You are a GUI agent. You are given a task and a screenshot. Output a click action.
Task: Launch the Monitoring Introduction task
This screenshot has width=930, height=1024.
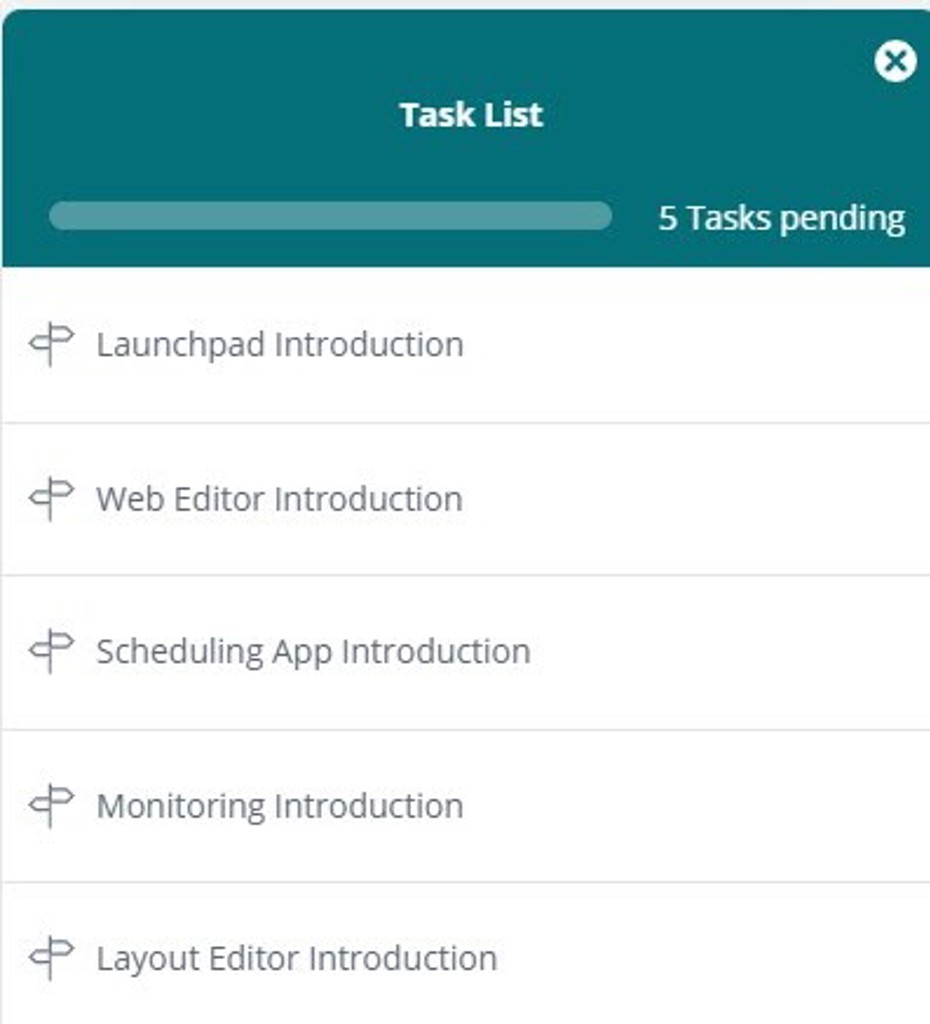tap(280, 806)
